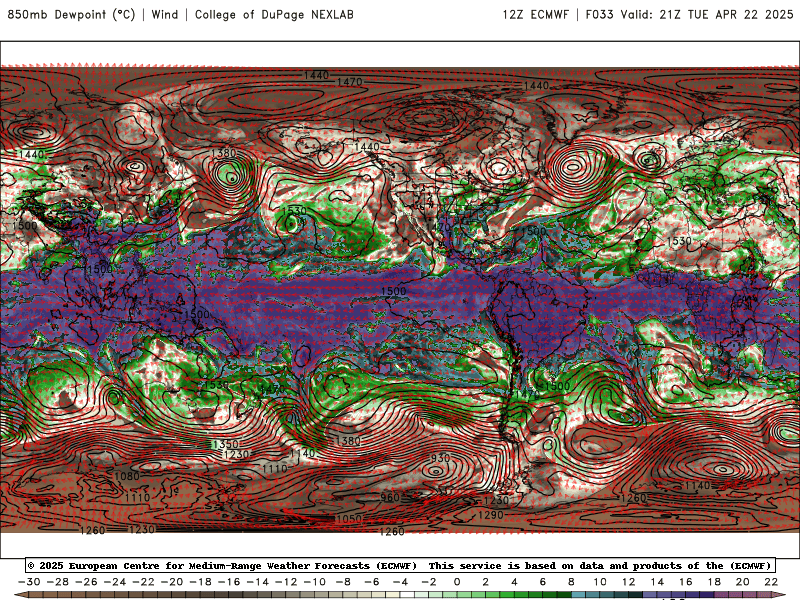Click the ECMWF copyright notice below the map
This screenshot has height=600, width=800.
[401, 565]
